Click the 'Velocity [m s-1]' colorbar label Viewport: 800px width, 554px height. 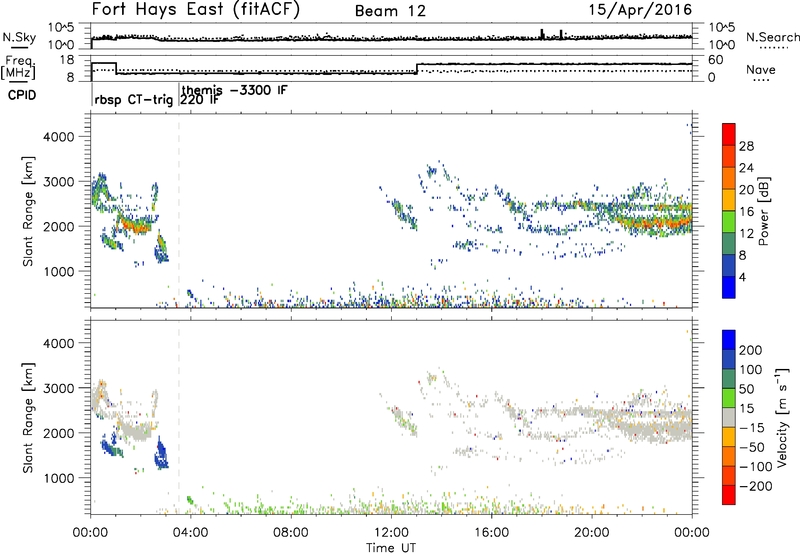click(782, 417)
